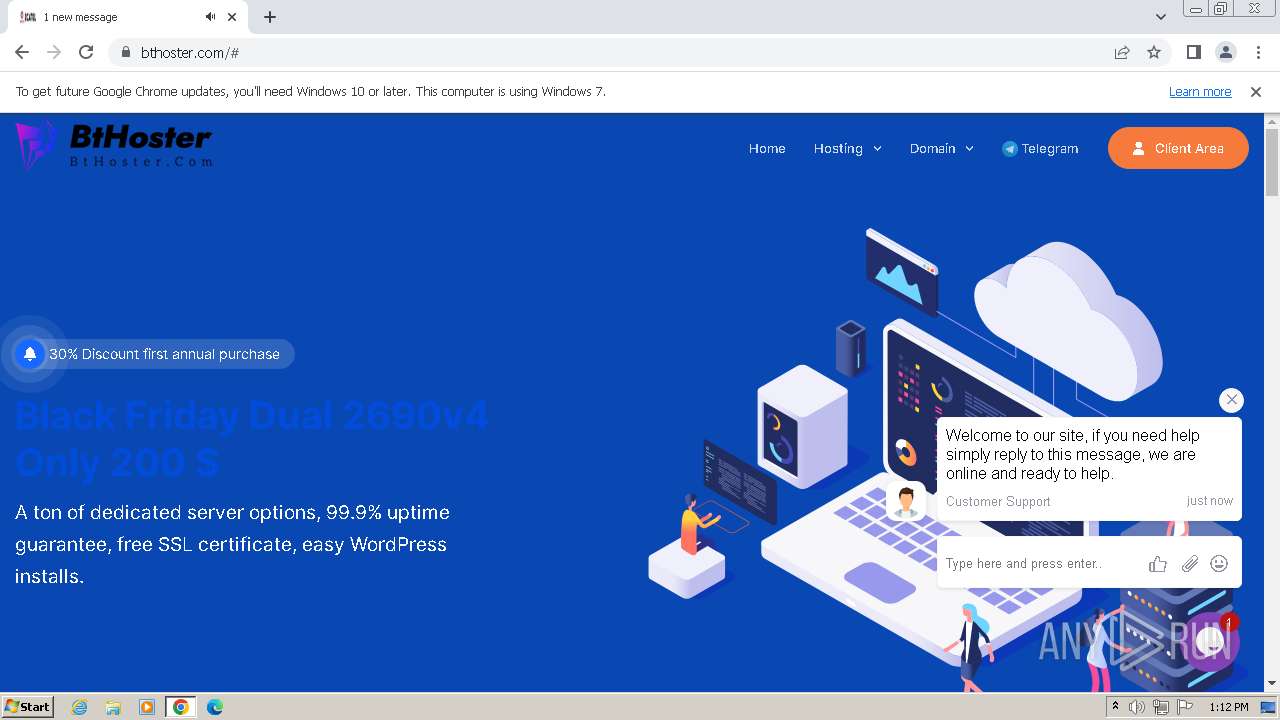
Task: Open the chat widget bubble
Action: (1210, 642)
